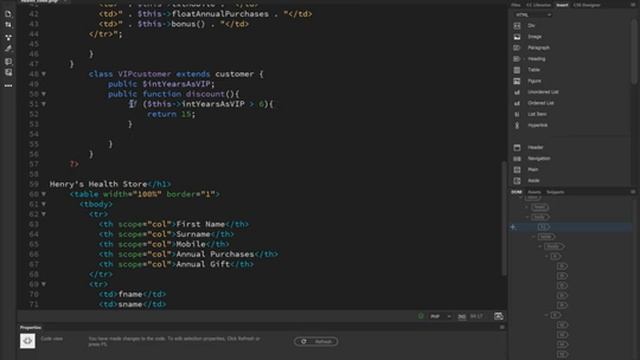Select the table node in DOM tree
640x360 pixels.
tap(546, 237)
